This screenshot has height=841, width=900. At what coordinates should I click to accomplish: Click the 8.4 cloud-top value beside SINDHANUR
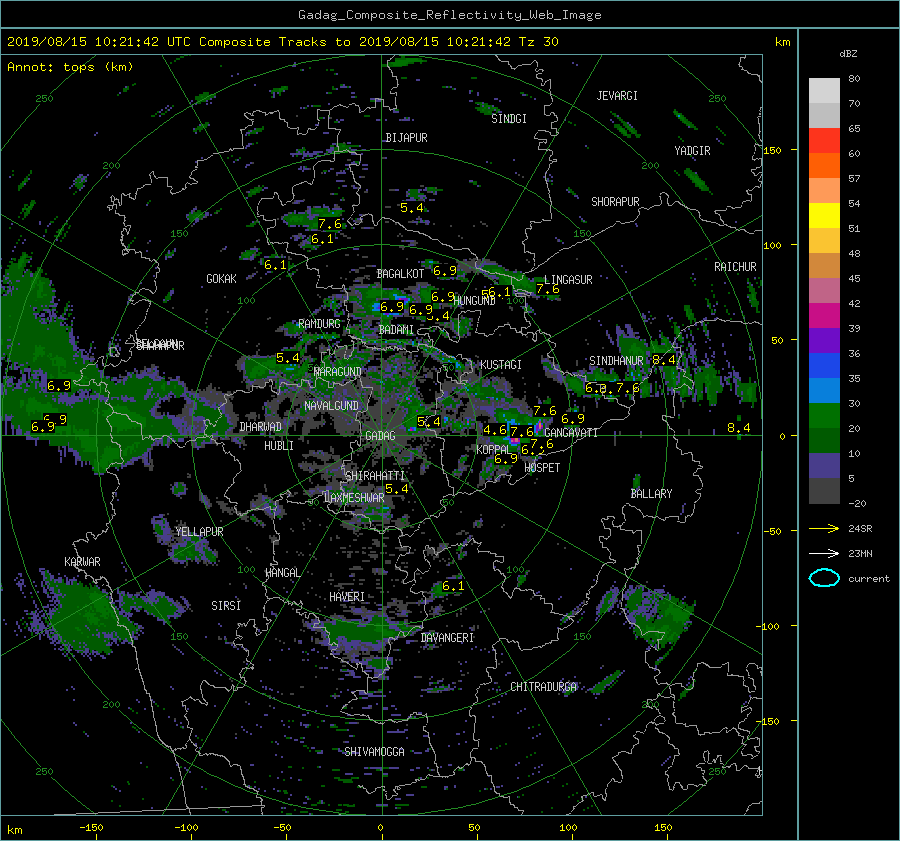click(x=664, y=360)
